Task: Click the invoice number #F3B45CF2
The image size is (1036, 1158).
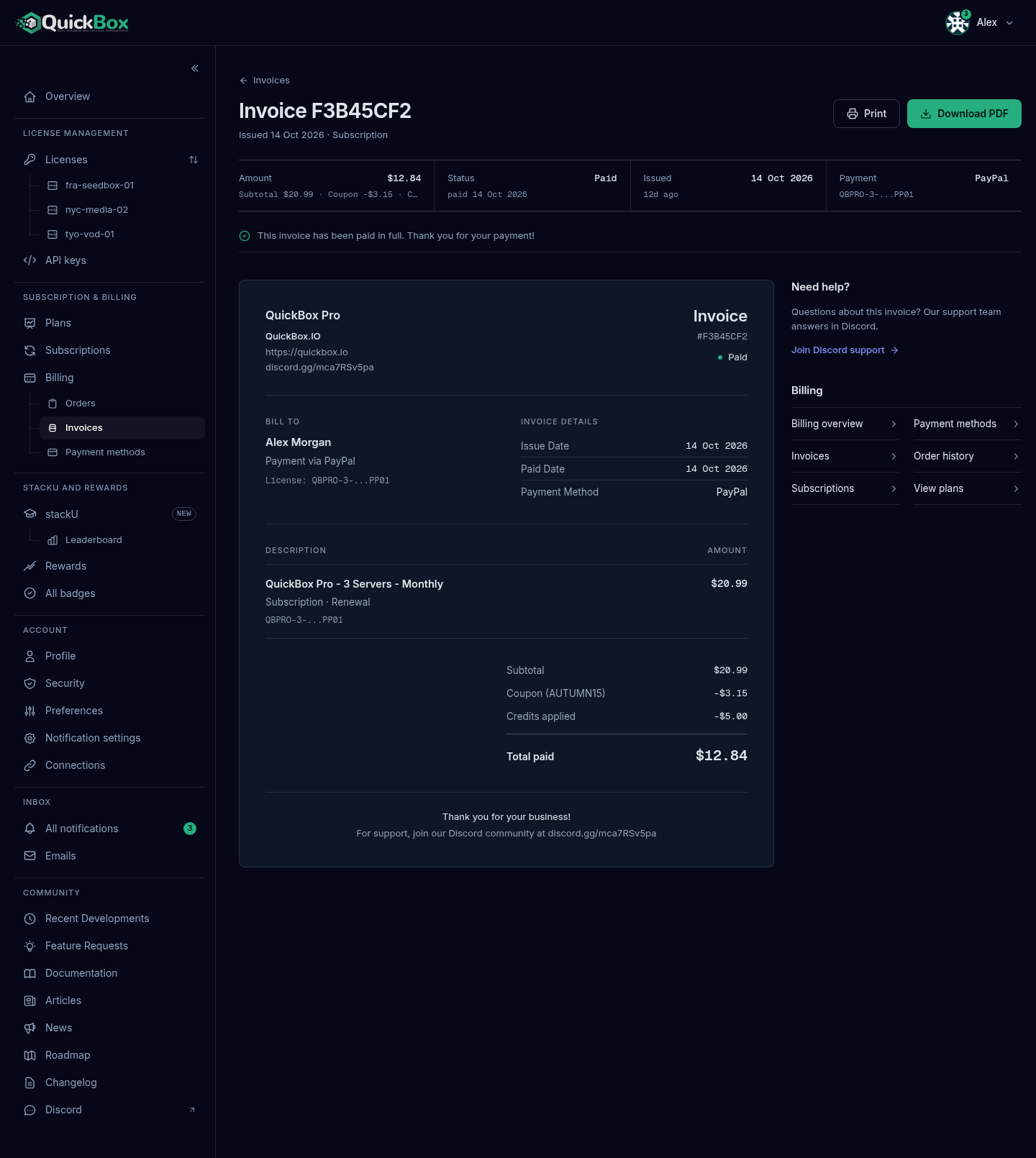Action: point(722,337)
